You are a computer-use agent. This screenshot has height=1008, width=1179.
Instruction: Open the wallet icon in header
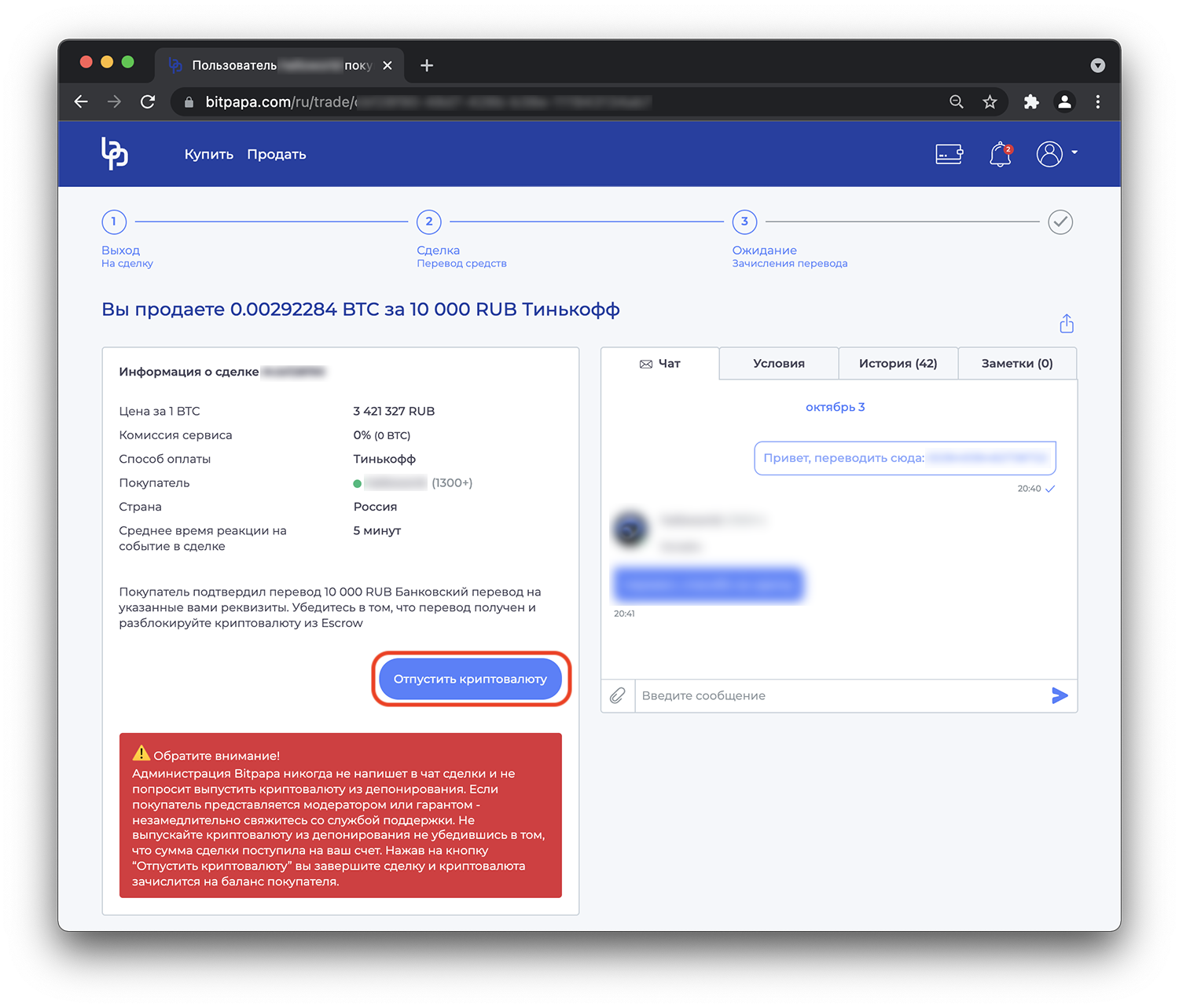(x=949, y=153)
